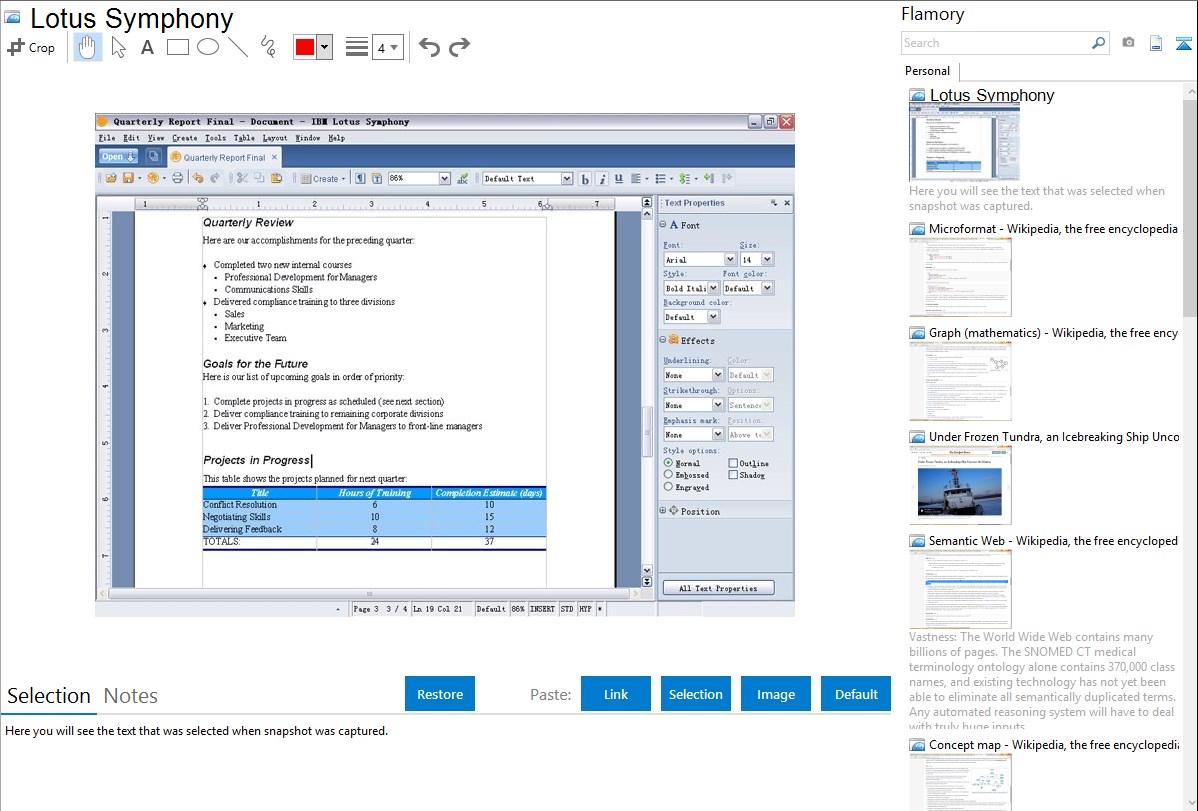The width and height of the screenshot is (1198, 811).
Task: Open the Personal tab in Flamory
Action: coord(928,71)
